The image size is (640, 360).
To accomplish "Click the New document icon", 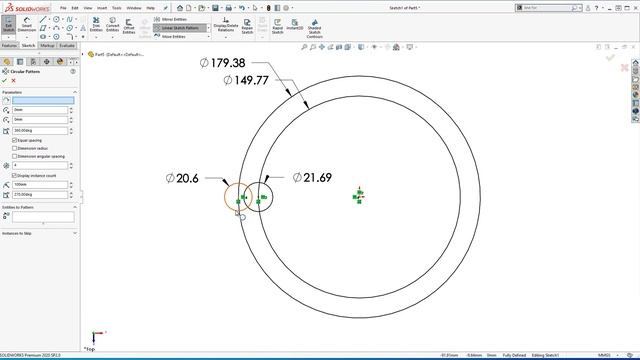I will pos(189,8).
